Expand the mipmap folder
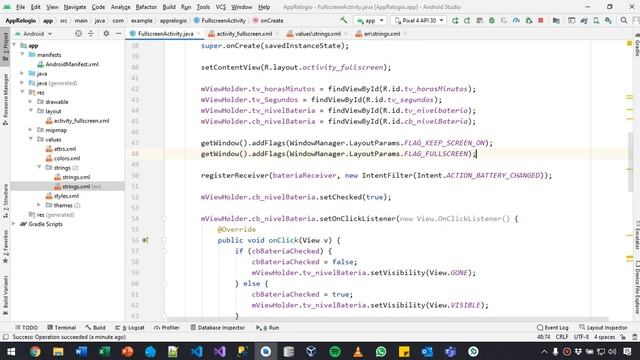 click(31, 130)
